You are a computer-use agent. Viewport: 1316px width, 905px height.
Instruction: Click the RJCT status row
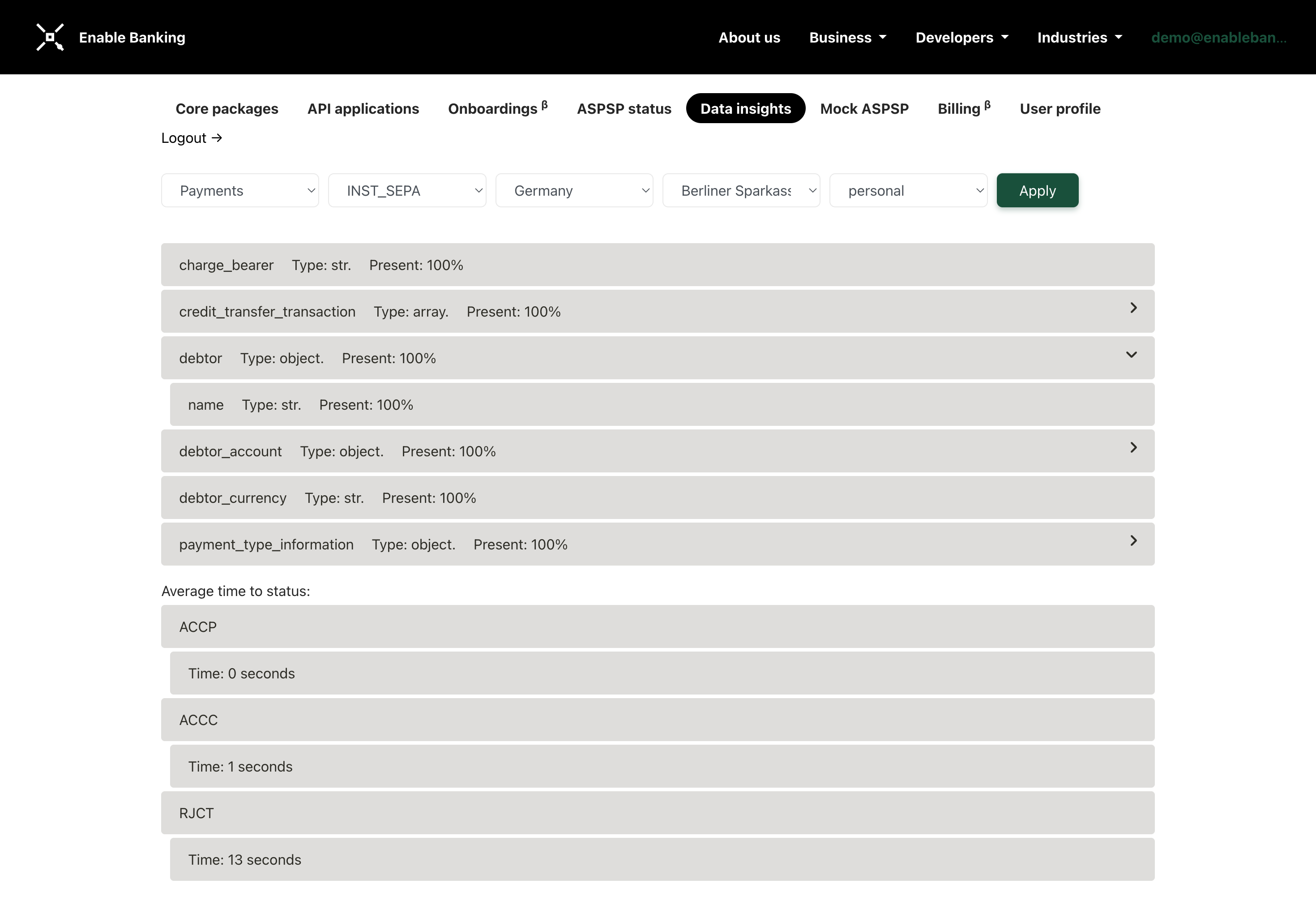(x=658, y=813)
